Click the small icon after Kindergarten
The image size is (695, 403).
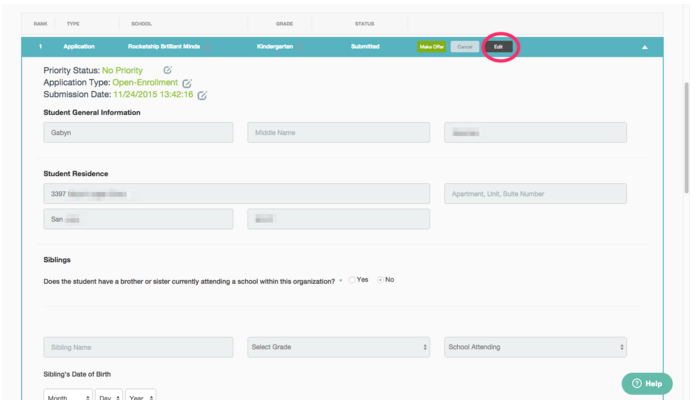pos(300,47)
